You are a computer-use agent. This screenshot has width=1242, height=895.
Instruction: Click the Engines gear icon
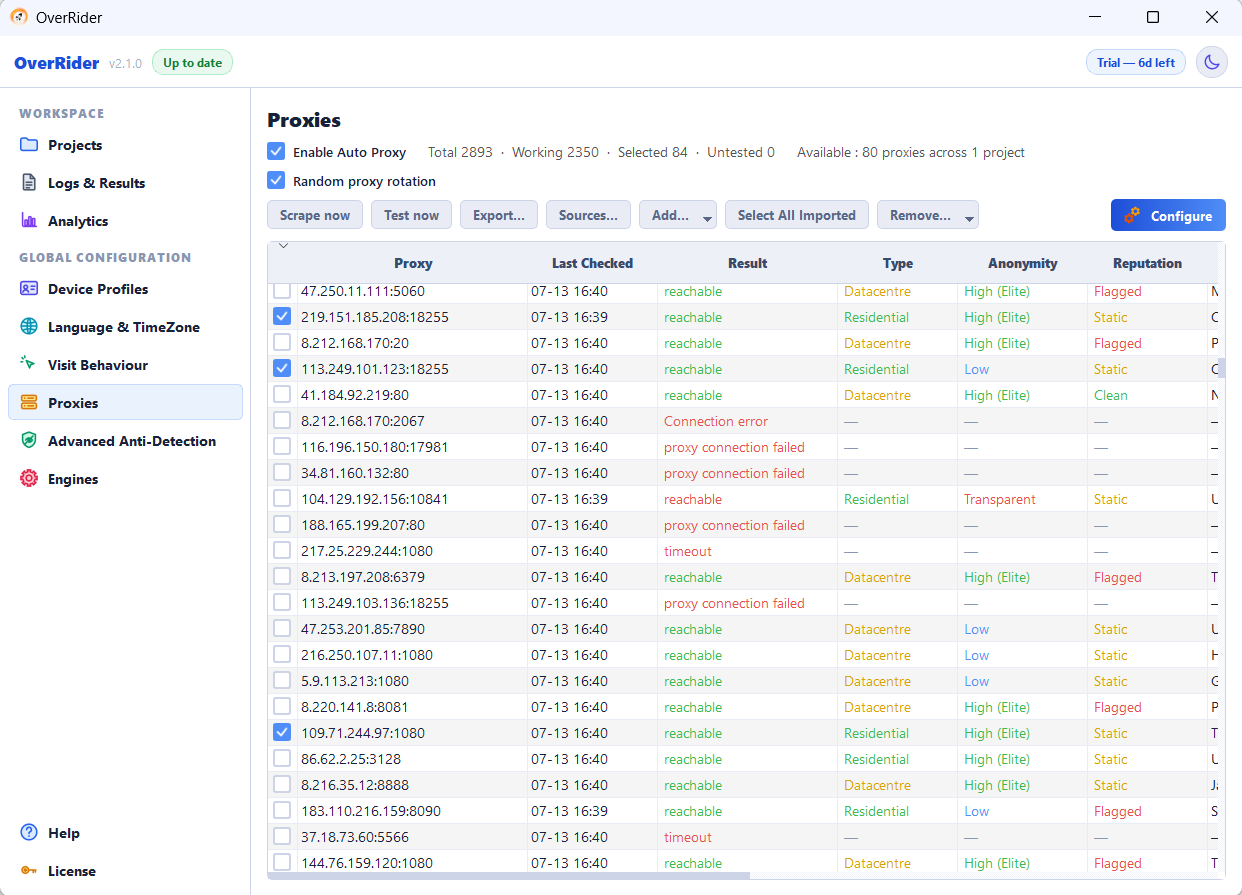coord(29,479)
